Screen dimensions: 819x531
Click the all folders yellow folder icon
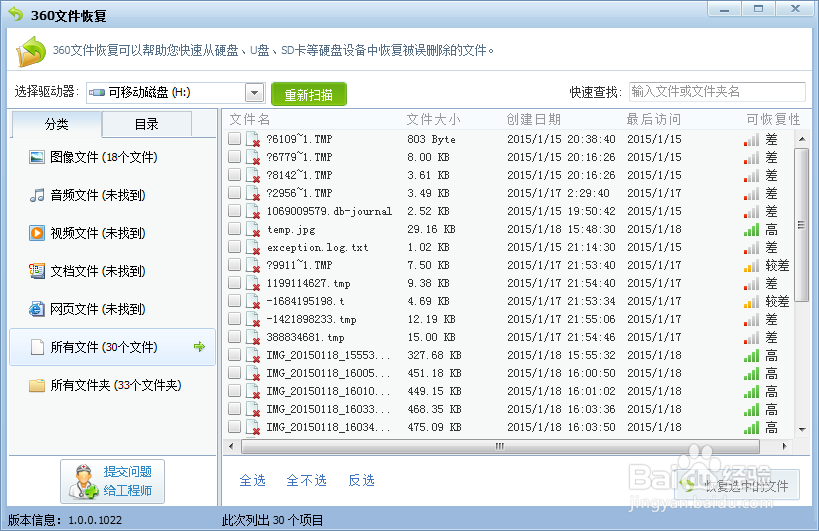(37, 385)
